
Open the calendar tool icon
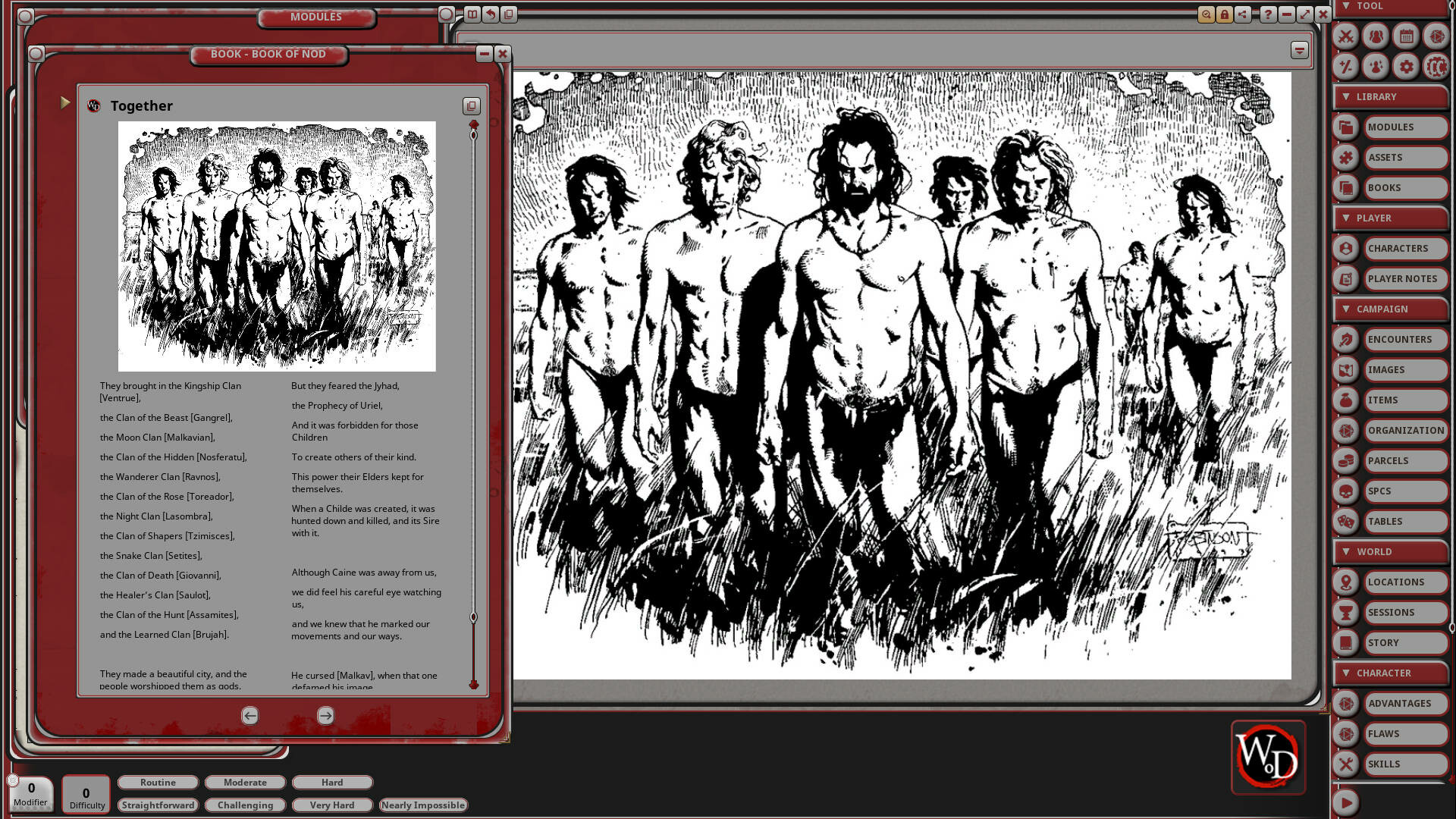coord(1406,36)
